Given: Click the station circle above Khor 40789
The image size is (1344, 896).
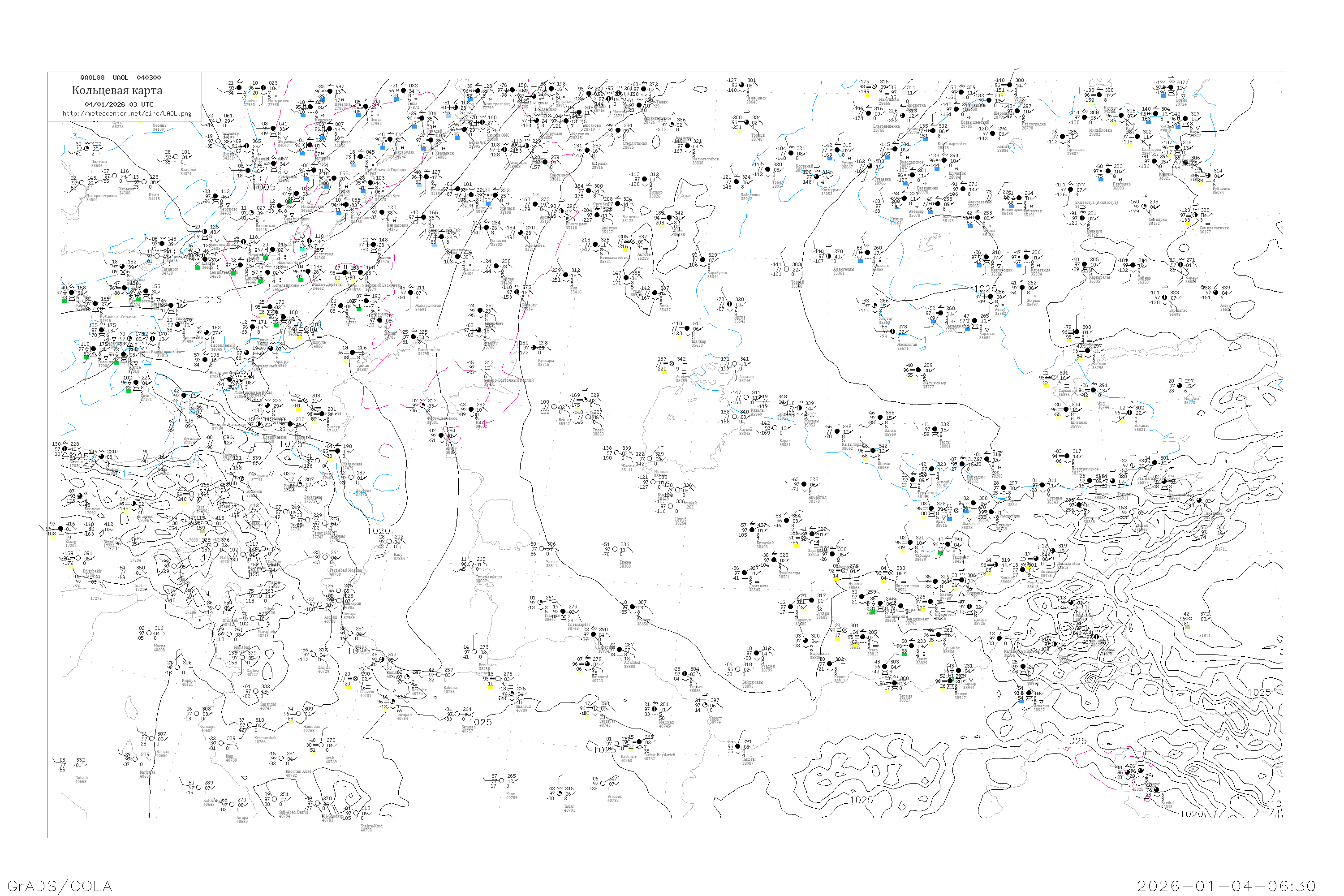Looking at the screenshot, I should pyautogui.click(x=501, y=780).
